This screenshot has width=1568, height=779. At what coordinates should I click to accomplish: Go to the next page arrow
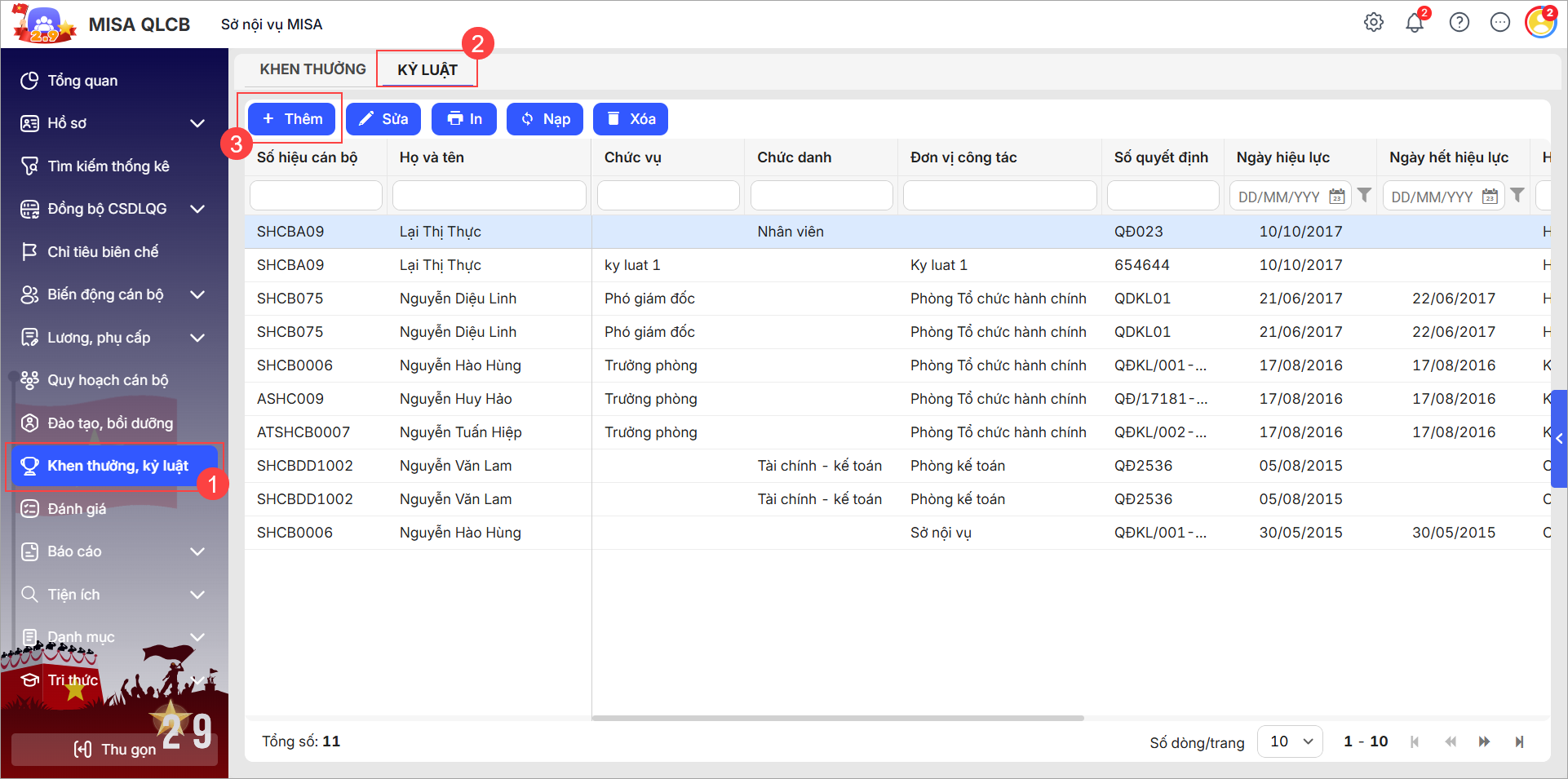tap(1484, 741)
